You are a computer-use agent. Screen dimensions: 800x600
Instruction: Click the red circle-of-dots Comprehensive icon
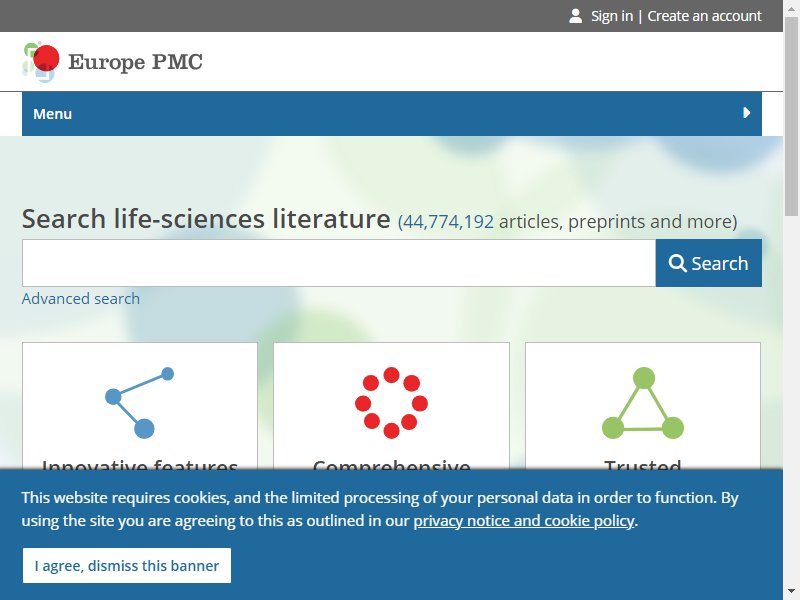[391, 403]
